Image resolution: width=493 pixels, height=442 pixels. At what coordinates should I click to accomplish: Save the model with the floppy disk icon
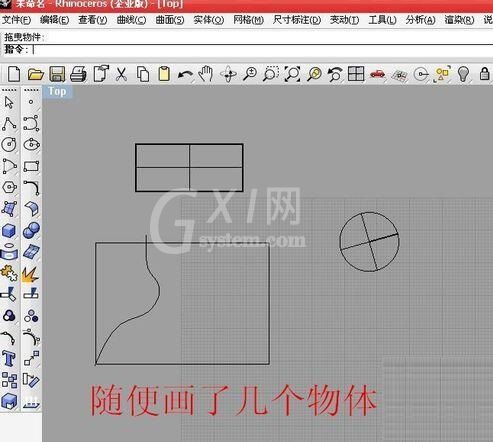pyautogui.click(x=57, y=74)
